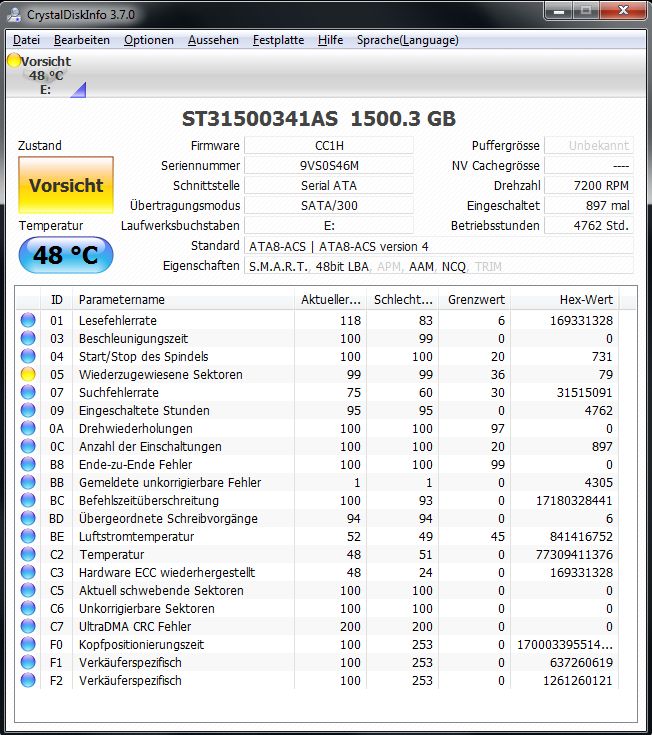652x735 pixels.
Task: Click the Firmware field showing CC1H
Action: click(329, 145)
